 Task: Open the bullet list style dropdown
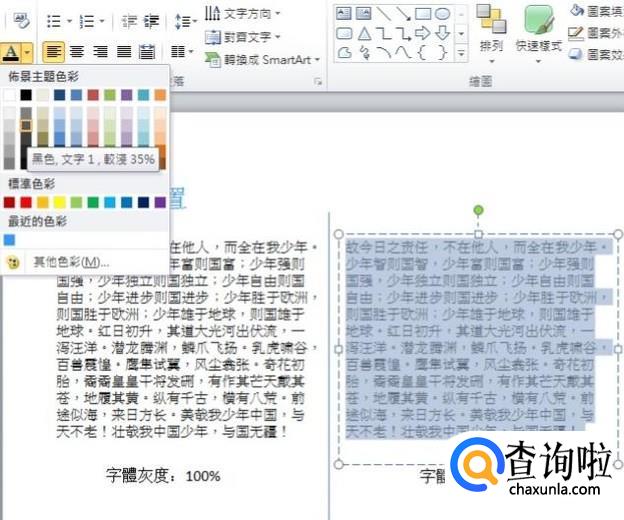69,21
